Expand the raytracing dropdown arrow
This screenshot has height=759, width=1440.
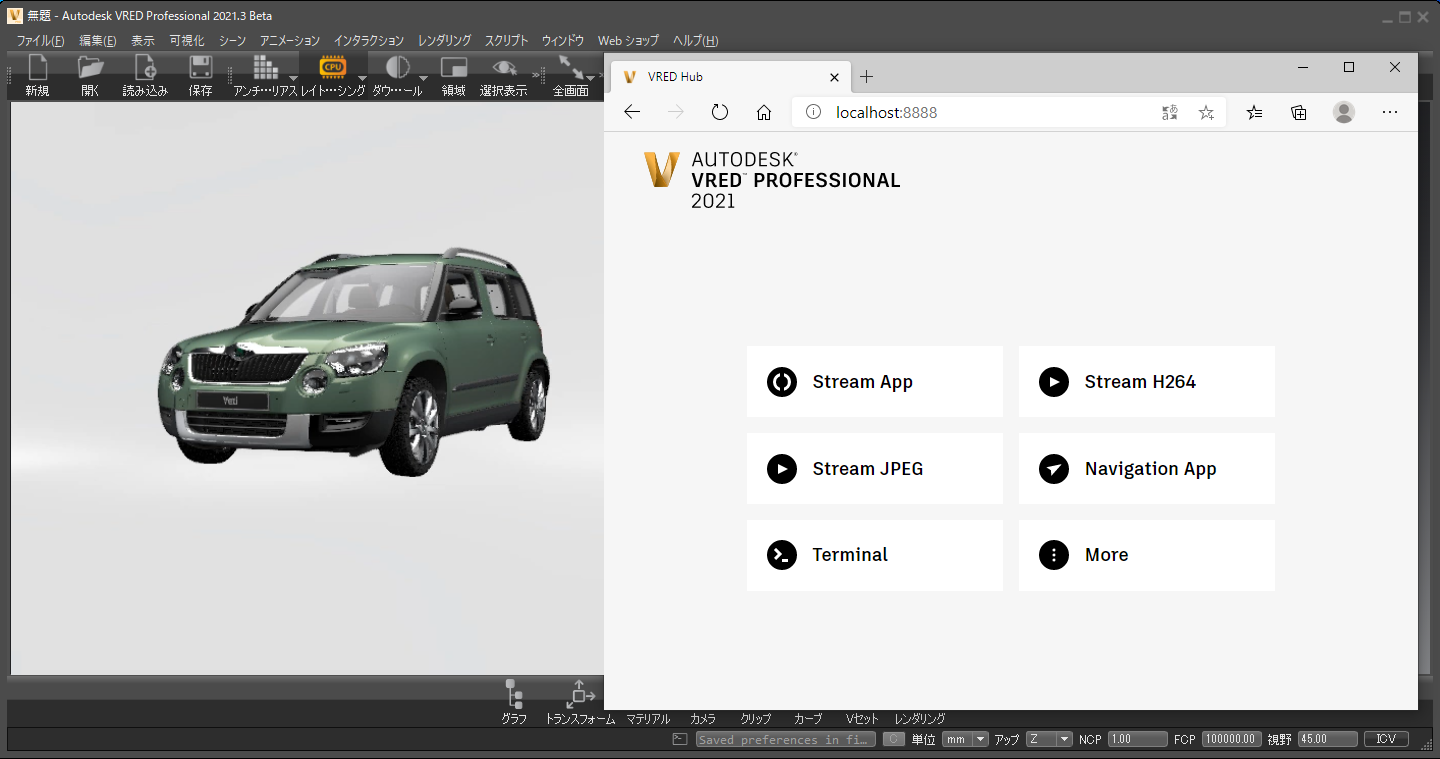coord(362,78)
